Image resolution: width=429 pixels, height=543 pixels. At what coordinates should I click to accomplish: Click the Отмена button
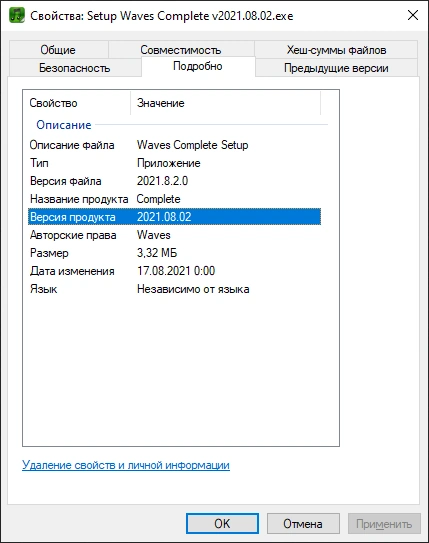303,524
